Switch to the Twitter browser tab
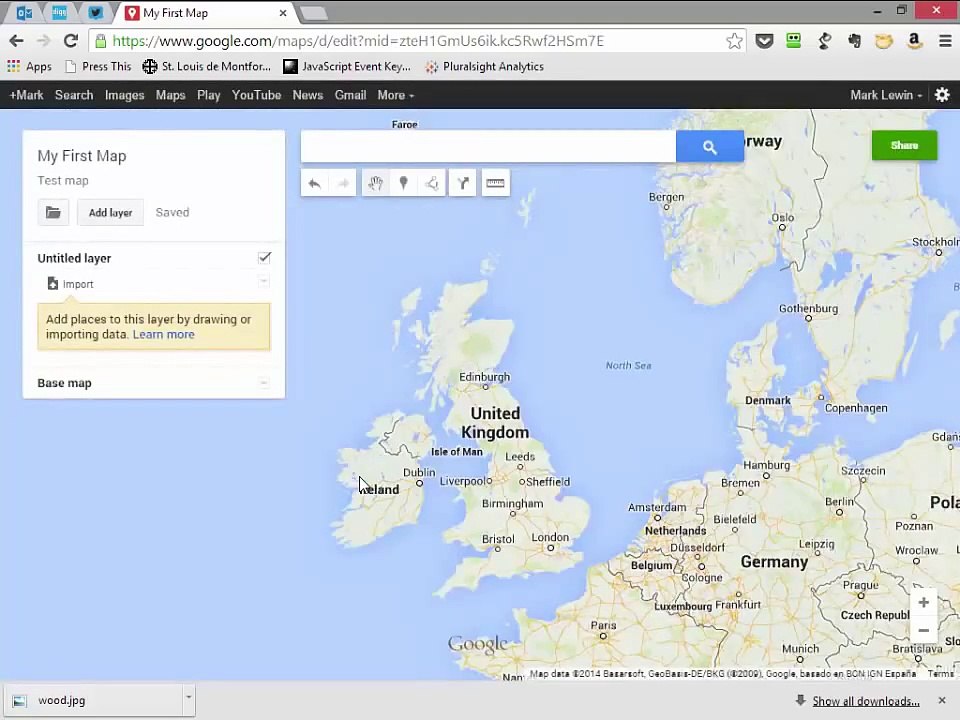Viewport: 960px width, 720px height. tap(96, 12)
